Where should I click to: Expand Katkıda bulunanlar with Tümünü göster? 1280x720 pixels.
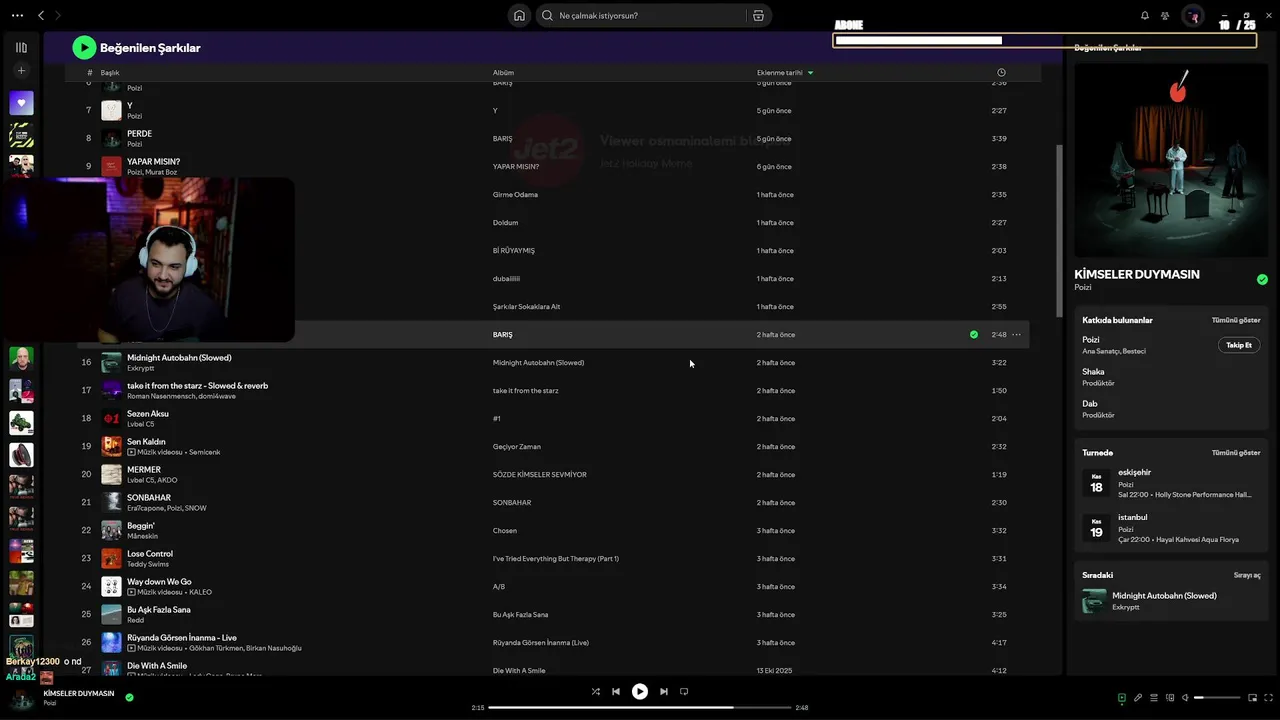1236,320
